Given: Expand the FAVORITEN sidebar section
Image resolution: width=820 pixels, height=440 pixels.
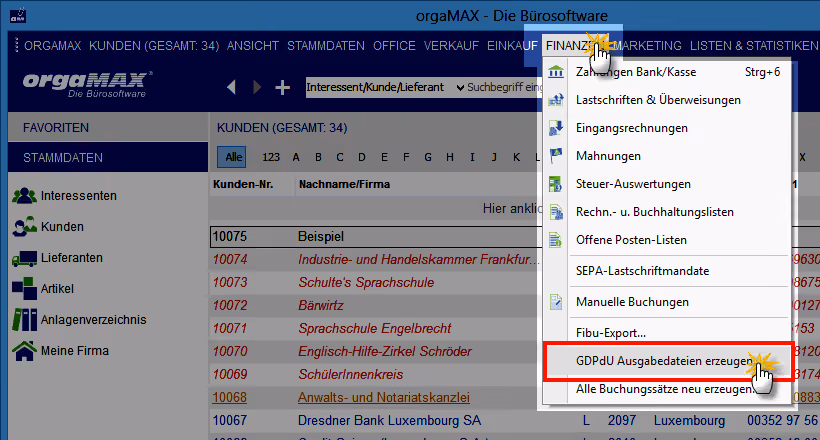Looking at the screenshot, I should click(x=108, y=128).
